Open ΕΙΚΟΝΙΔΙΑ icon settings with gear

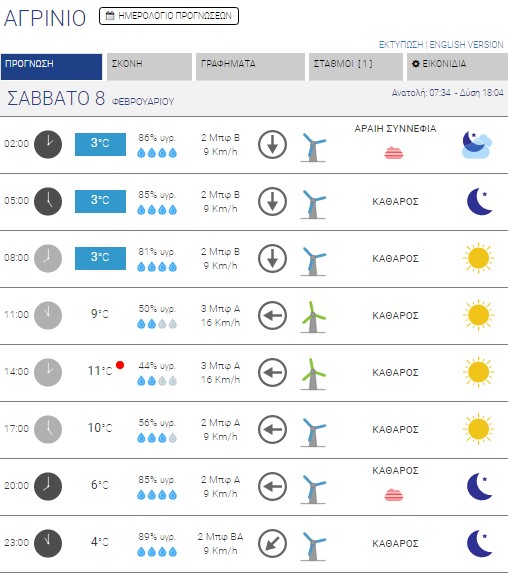point(458,67)
